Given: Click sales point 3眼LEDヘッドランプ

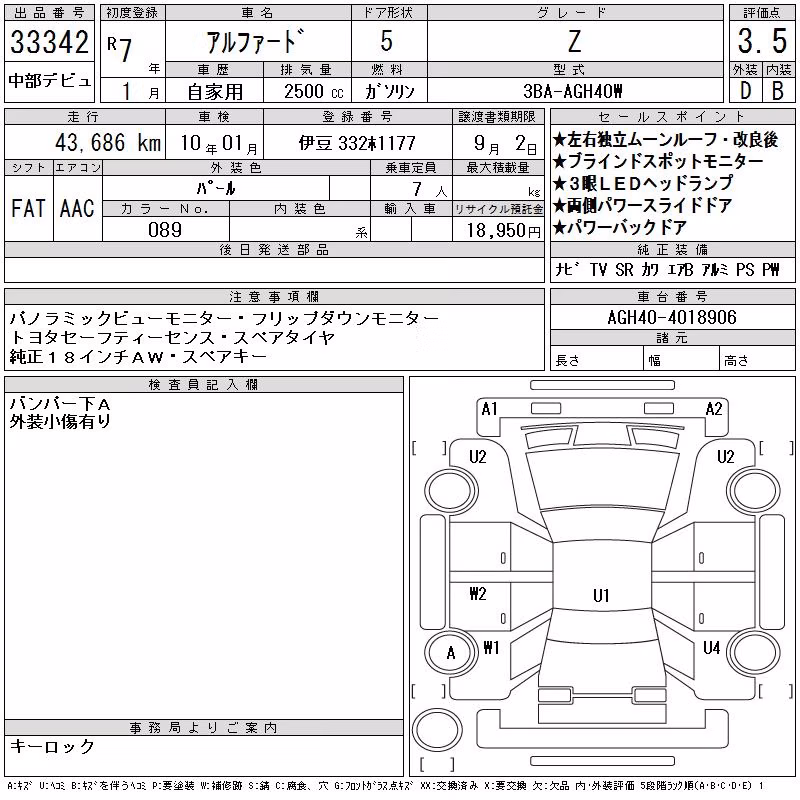Looking at the screenshot, I should click(x=643, y=183).
